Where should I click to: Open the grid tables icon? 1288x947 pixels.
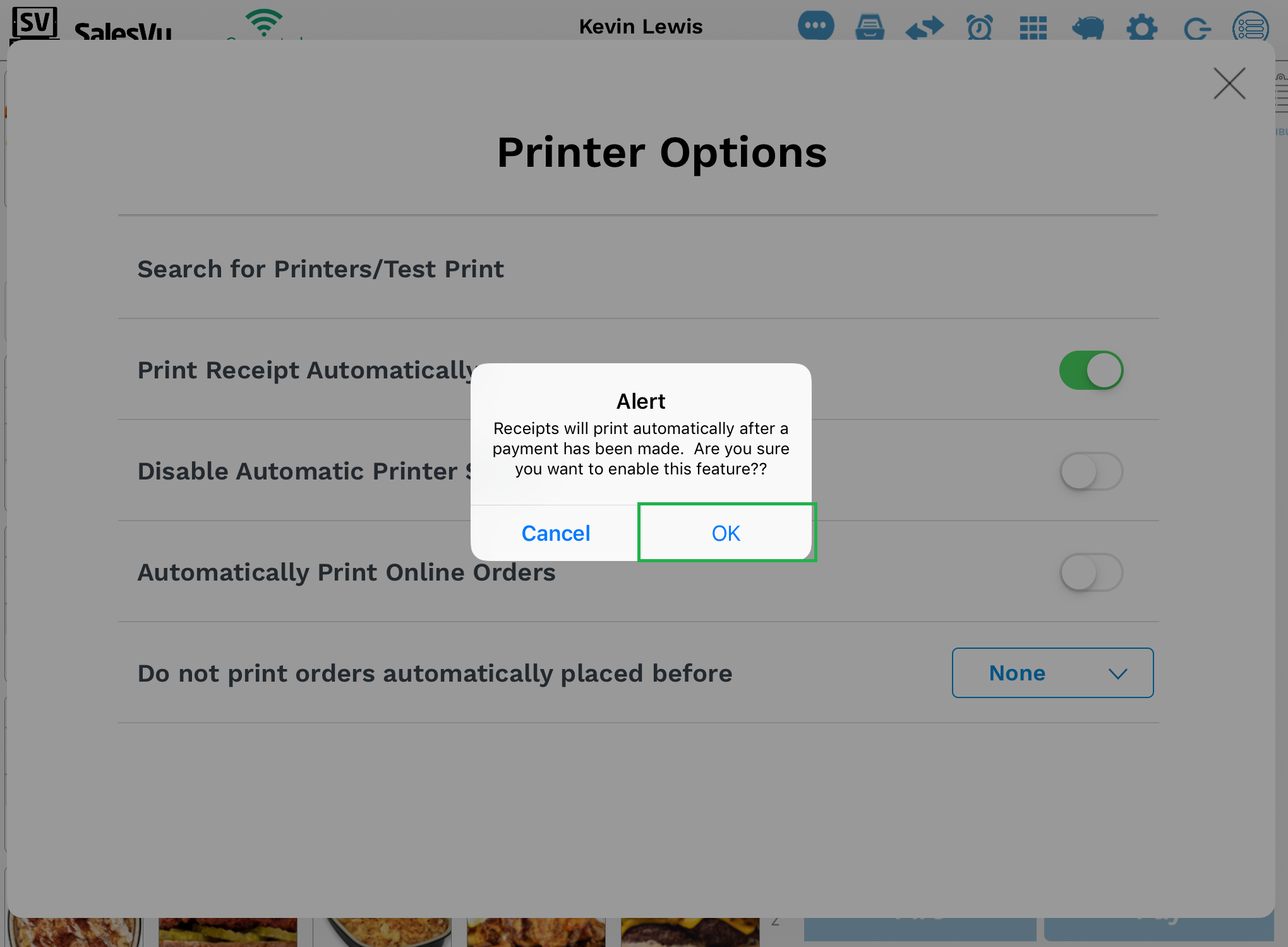pos(1033,28)
